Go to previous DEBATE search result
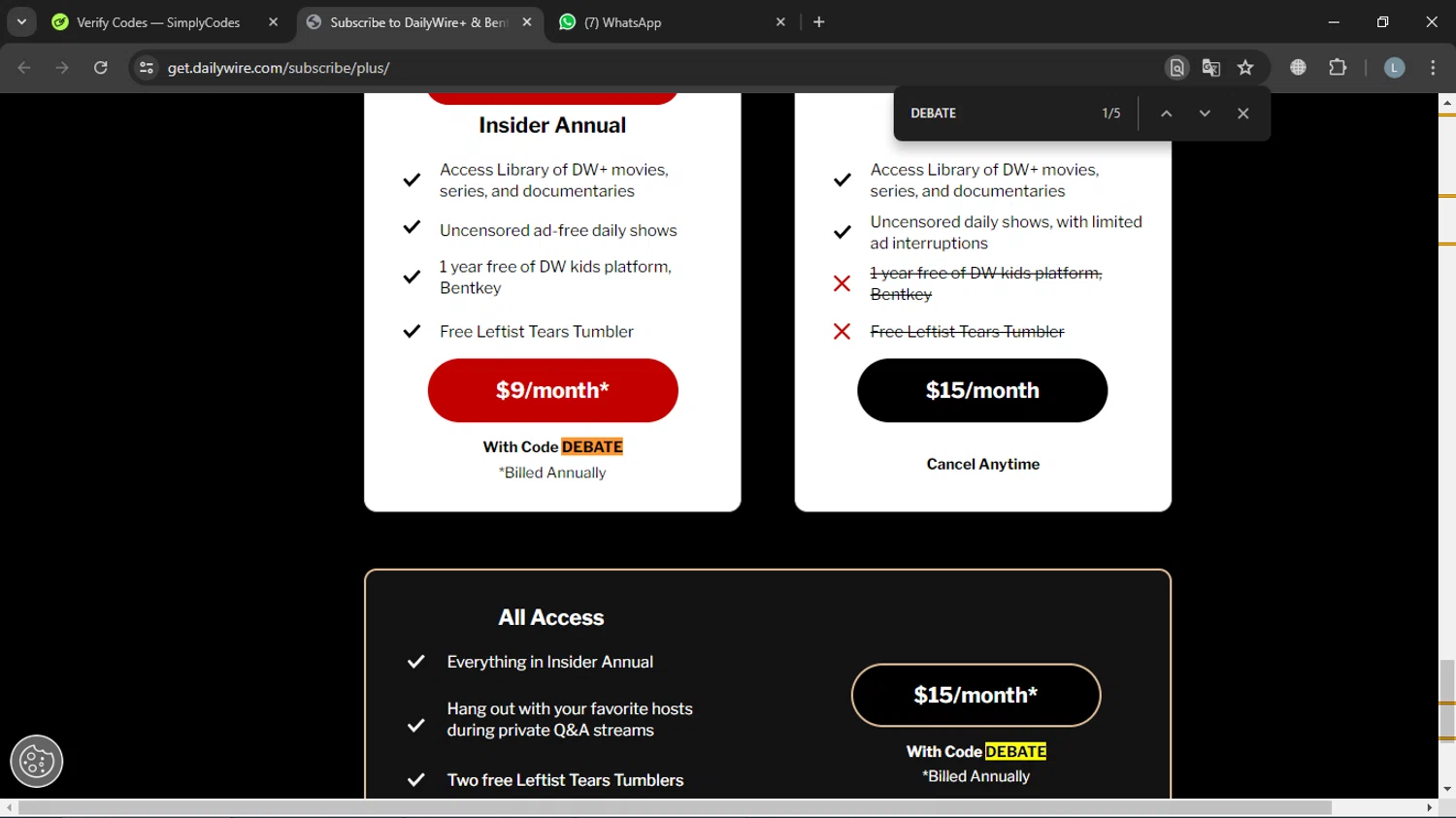Image resolution: width=1456 pixels, height=818 pixels. click(1167, 114)
